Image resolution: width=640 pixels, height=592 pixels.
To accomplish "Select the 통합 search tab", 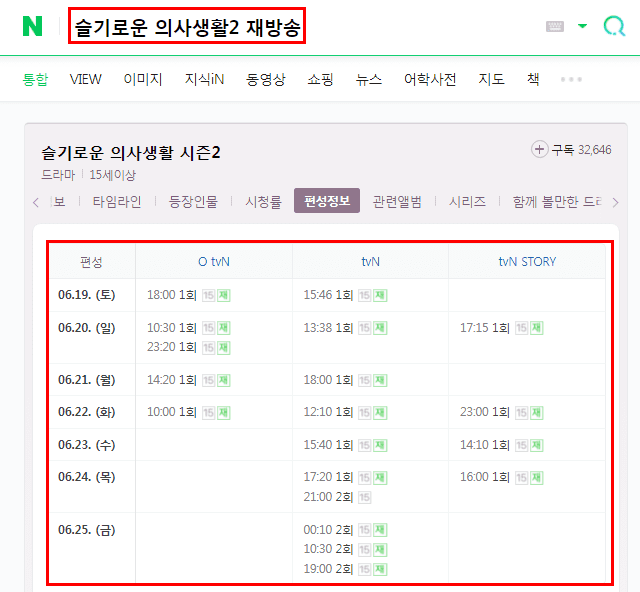I will [35, 79].
